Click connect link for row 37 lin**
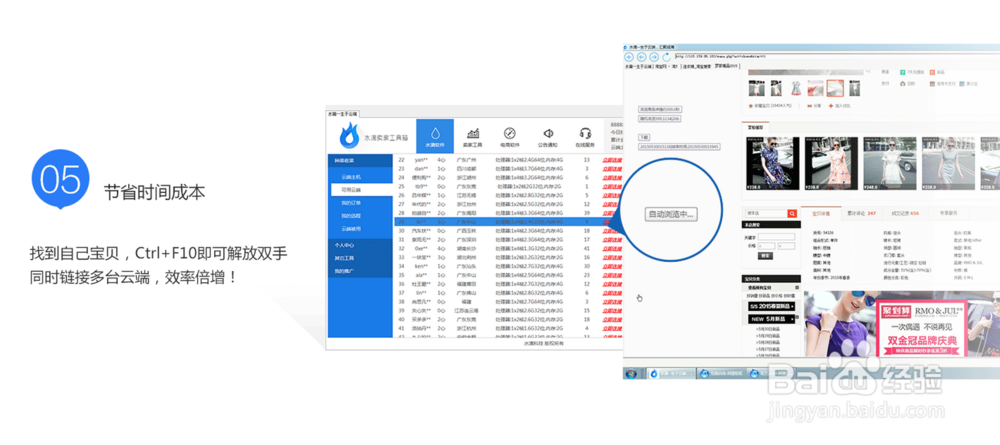Screen dimensions: 1000x445 click(612, 293)
